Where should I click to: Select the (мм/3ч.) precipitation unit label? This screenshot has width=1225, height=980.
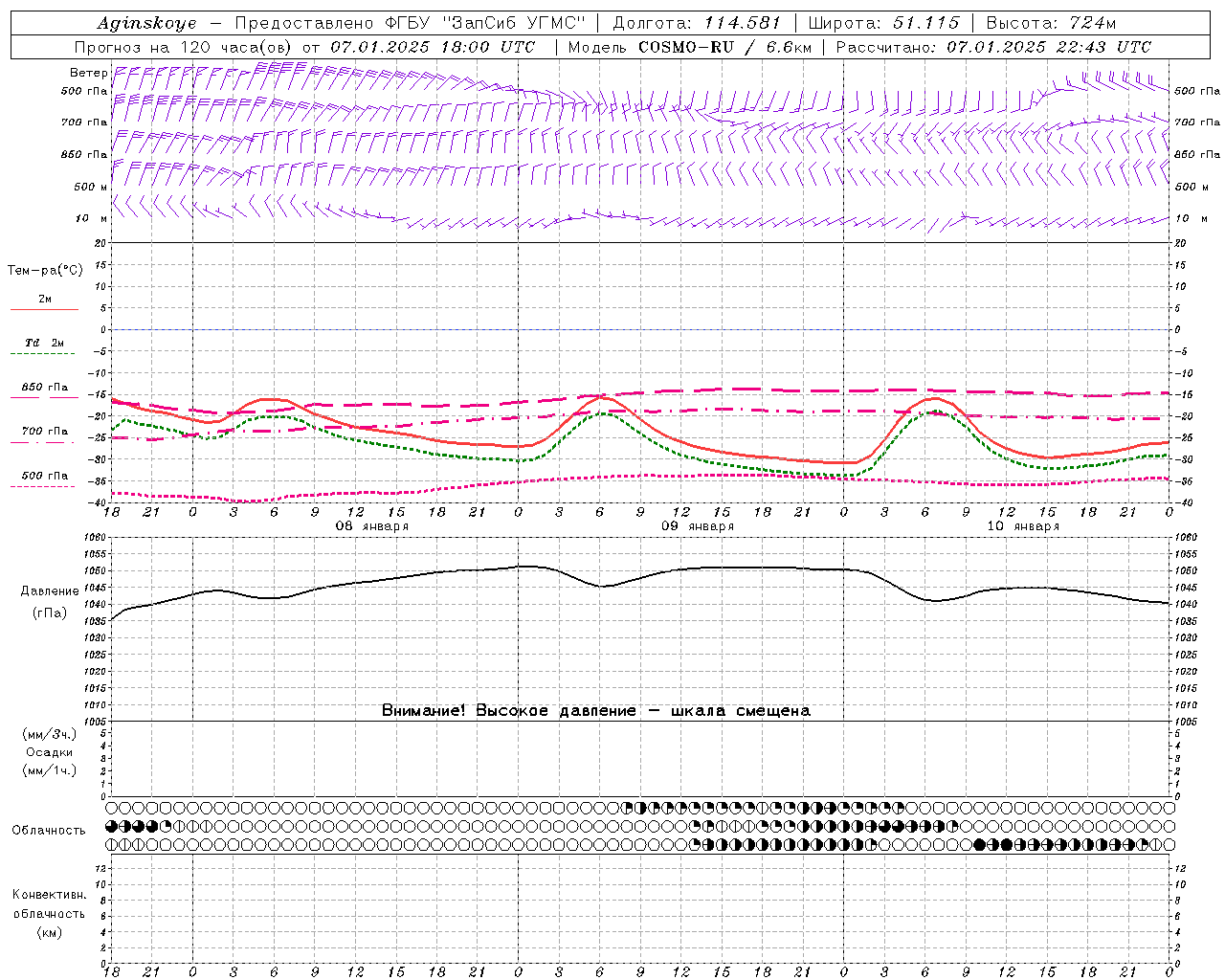click(x=50, y=734)
